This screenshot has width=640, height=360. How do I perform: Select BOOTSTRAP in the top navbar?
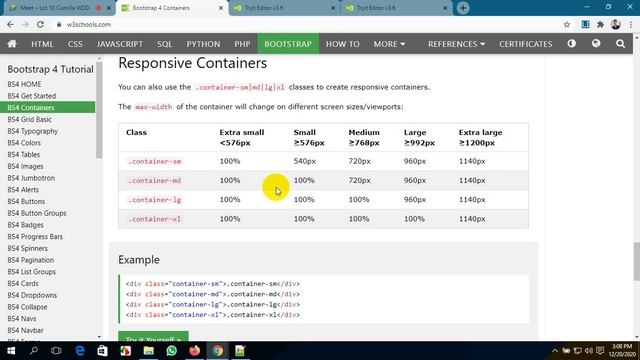[288, 44]
